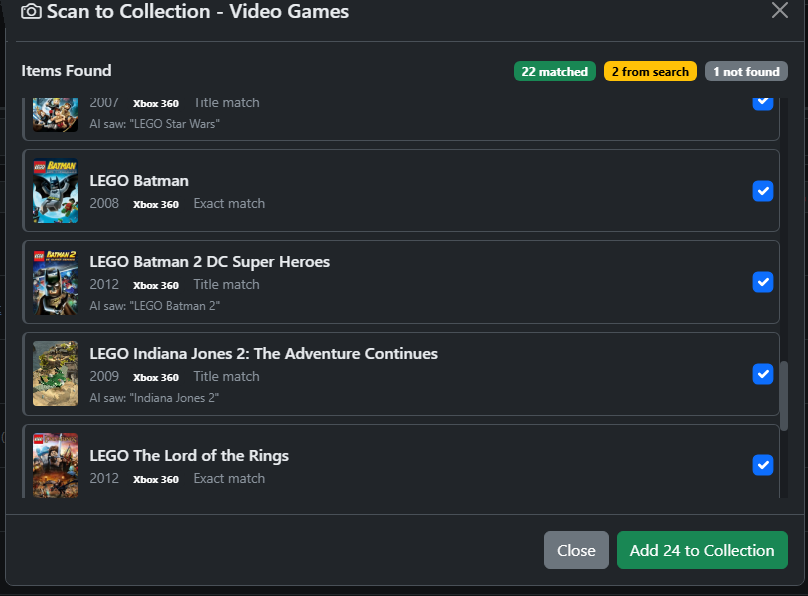Uncheck LEGO Batman 2 DC Super Heroes
This screenshot has width=808, height=596.
pyautogui.click(x=763, y=282)
